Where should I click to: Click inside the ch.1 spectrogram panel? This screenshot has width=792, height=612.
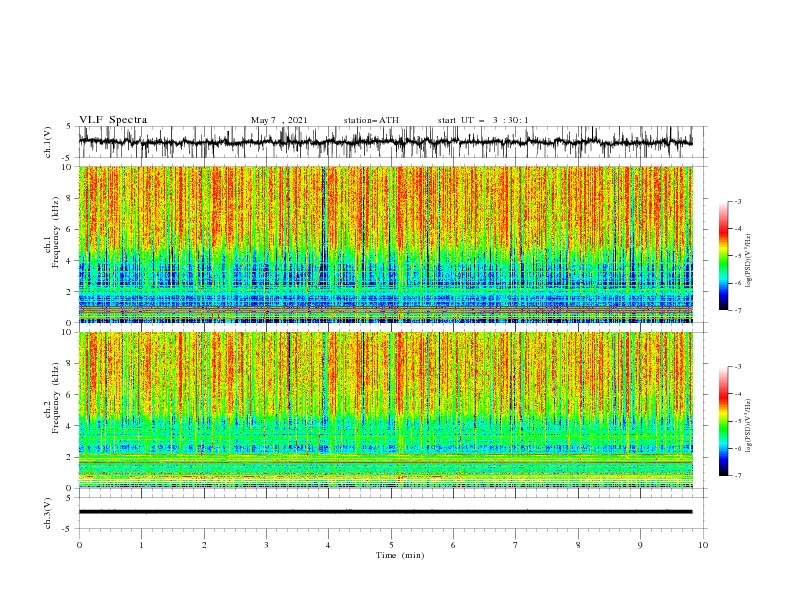pos(385,244)
